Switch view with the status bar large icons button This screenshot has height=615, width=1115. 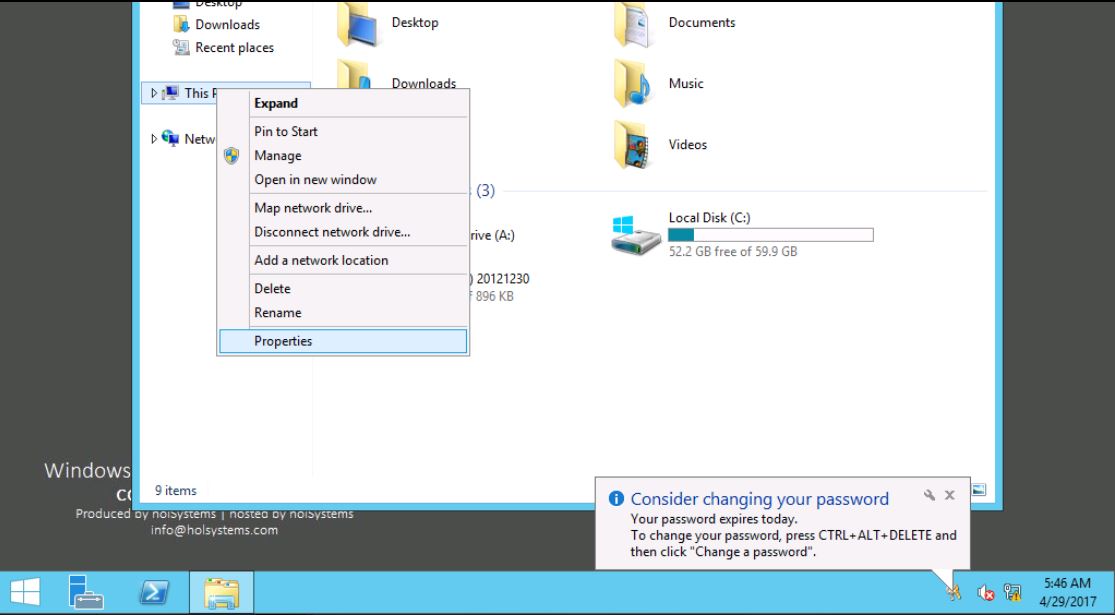(978, 490)
